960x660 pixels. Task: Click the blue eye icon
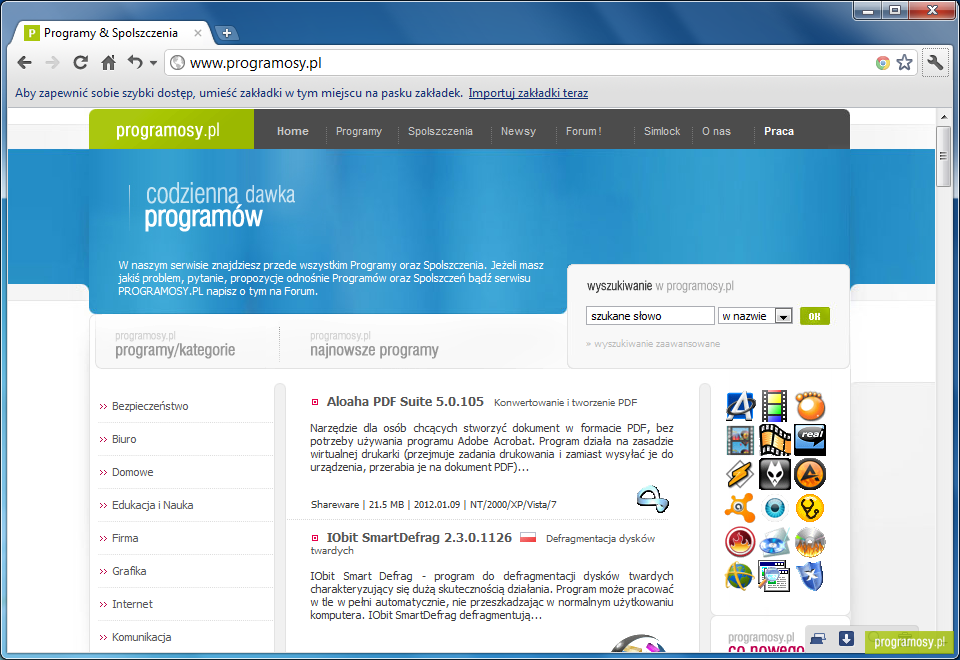(774, 508)
